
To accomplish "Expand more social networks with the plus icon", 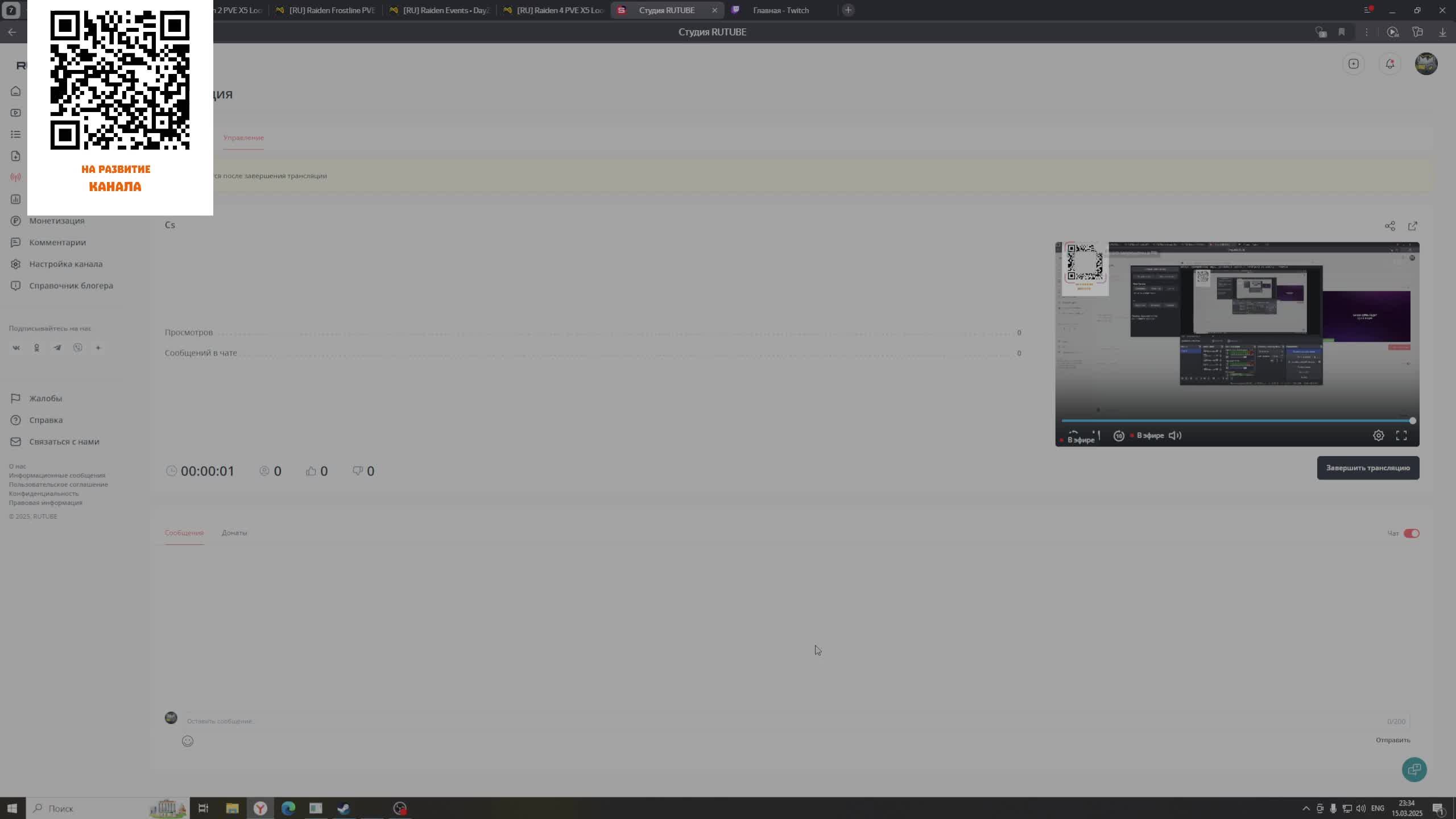I will tap(98, 348).
